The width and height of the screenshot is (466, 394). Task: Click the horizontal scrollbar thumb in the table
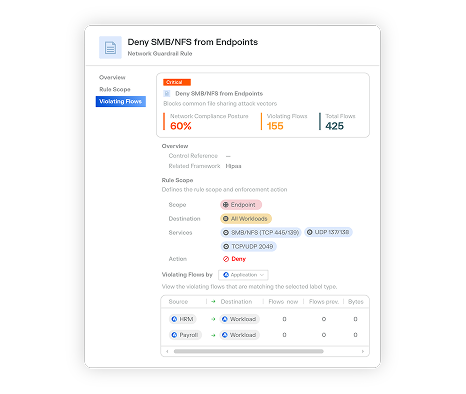tap(249, 351)
